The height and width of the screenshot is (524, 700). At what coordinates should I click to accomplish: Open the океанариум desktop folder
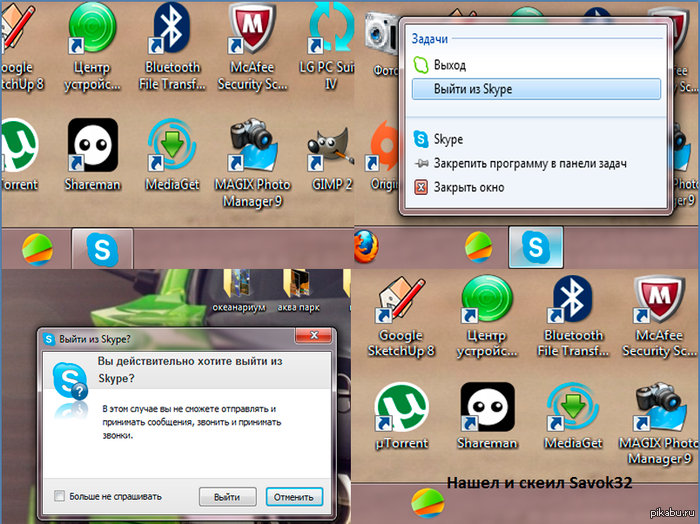[242, 283]
